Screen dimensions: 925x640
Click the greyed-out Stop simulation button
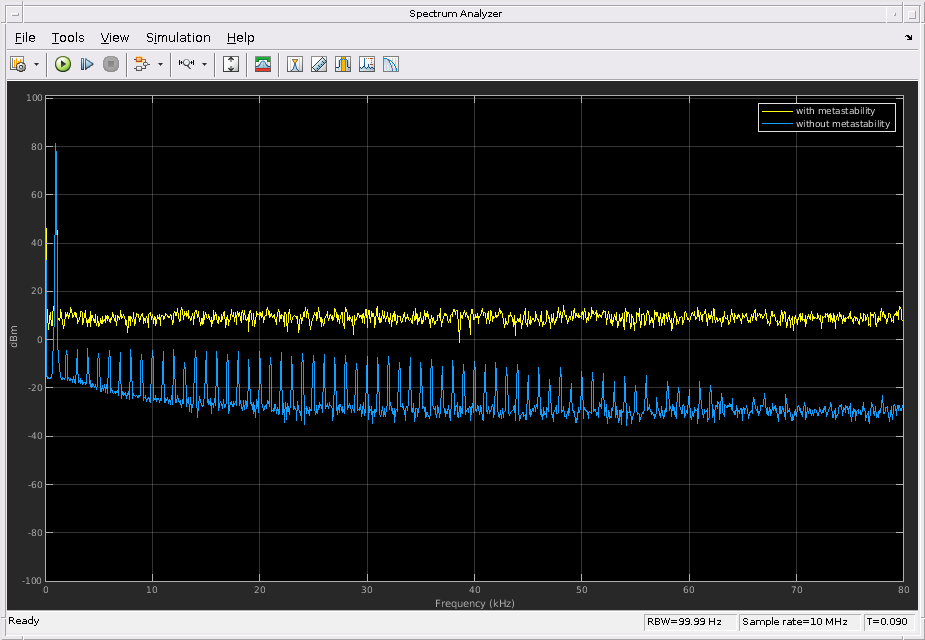(111, 64)
